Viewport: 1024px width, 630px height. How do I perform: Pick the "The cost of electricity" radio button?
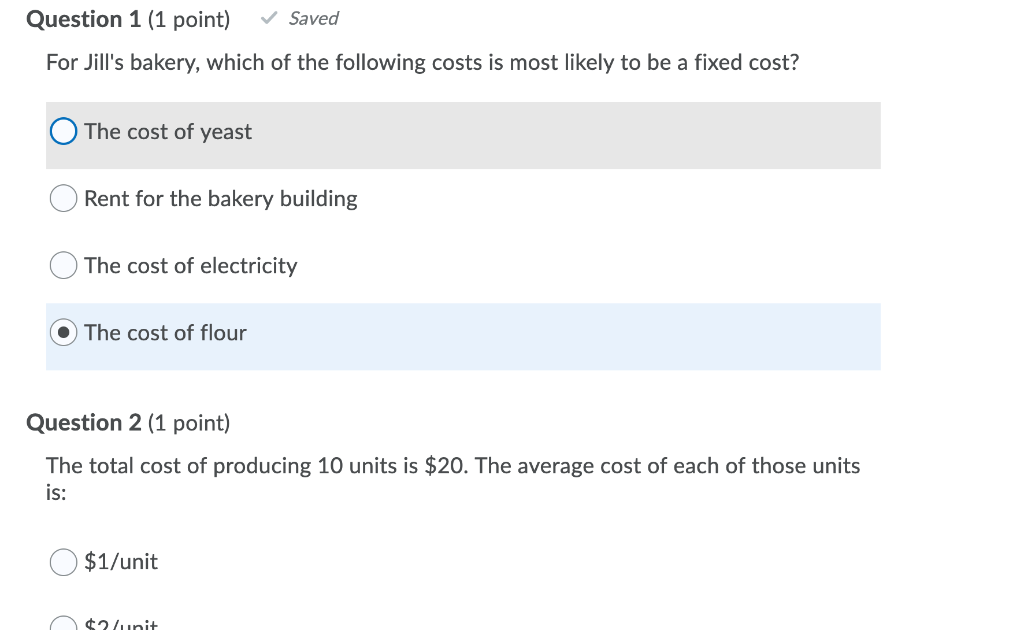click(x=63, y=266)
